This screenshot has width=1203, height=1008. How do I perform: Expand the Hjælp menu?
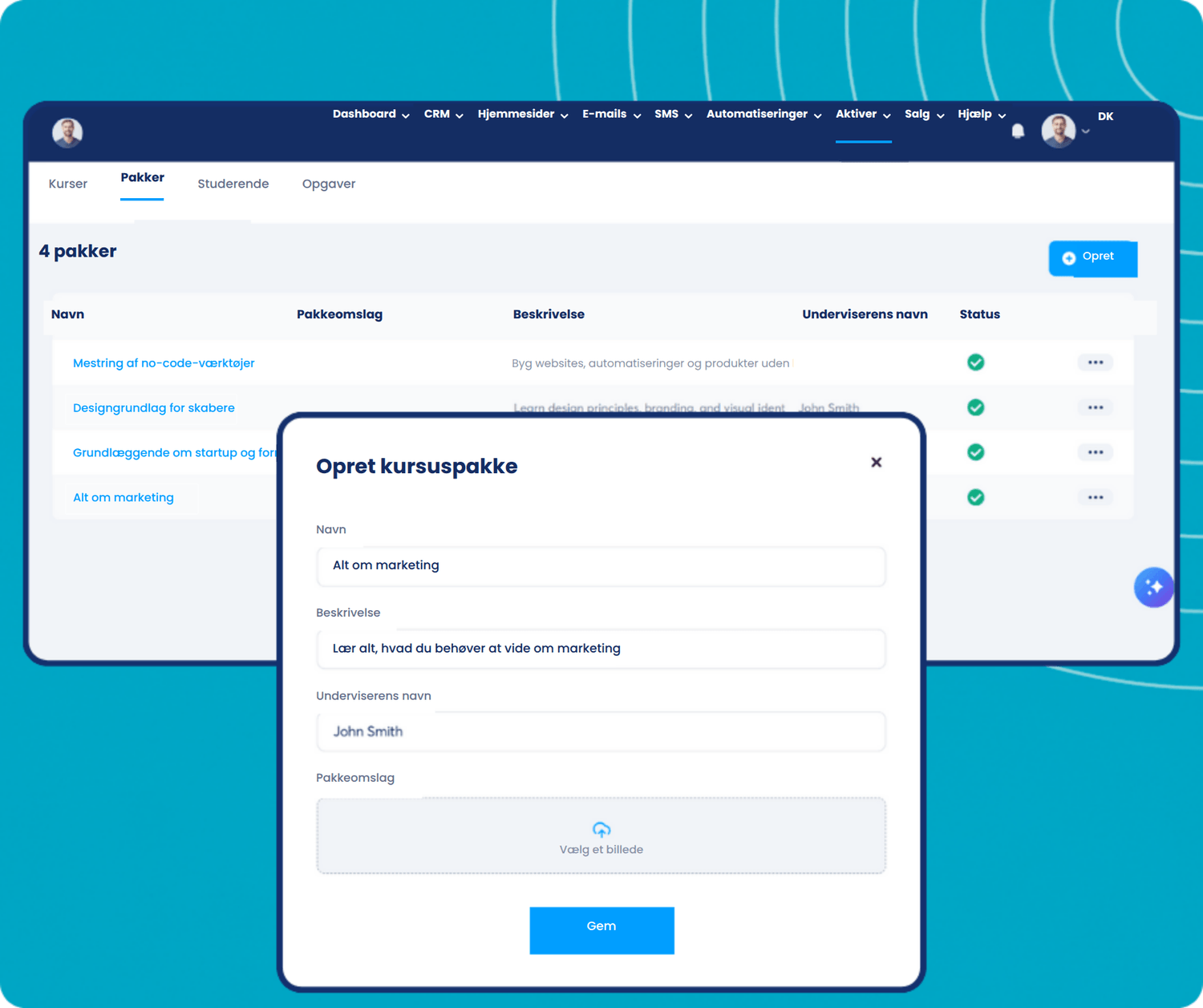coord(982,114)
